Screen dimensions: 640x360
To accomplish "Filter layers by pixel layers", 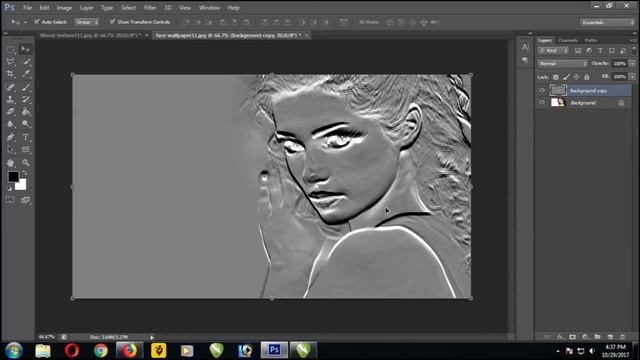I will (x=578, y=51).
